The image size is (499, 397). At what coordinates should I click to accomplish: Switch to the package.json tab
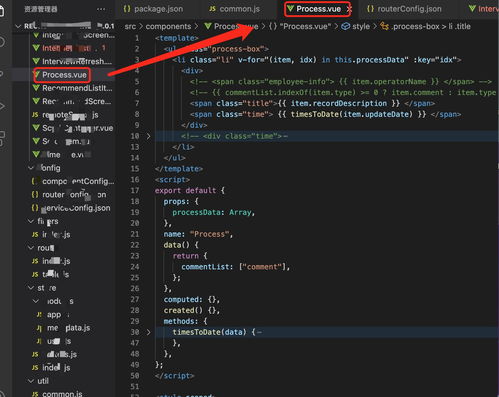(x=153, y=9)
